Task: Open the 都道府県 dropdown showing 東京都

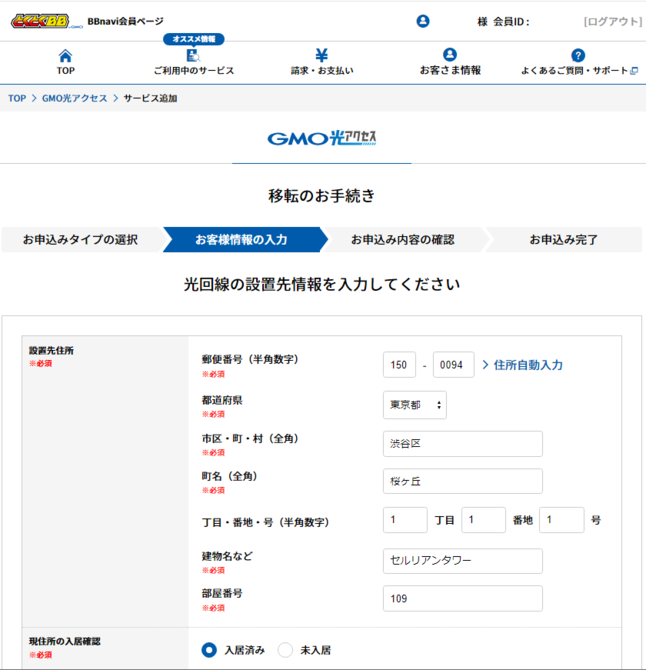Action: (x=415, y=405)
